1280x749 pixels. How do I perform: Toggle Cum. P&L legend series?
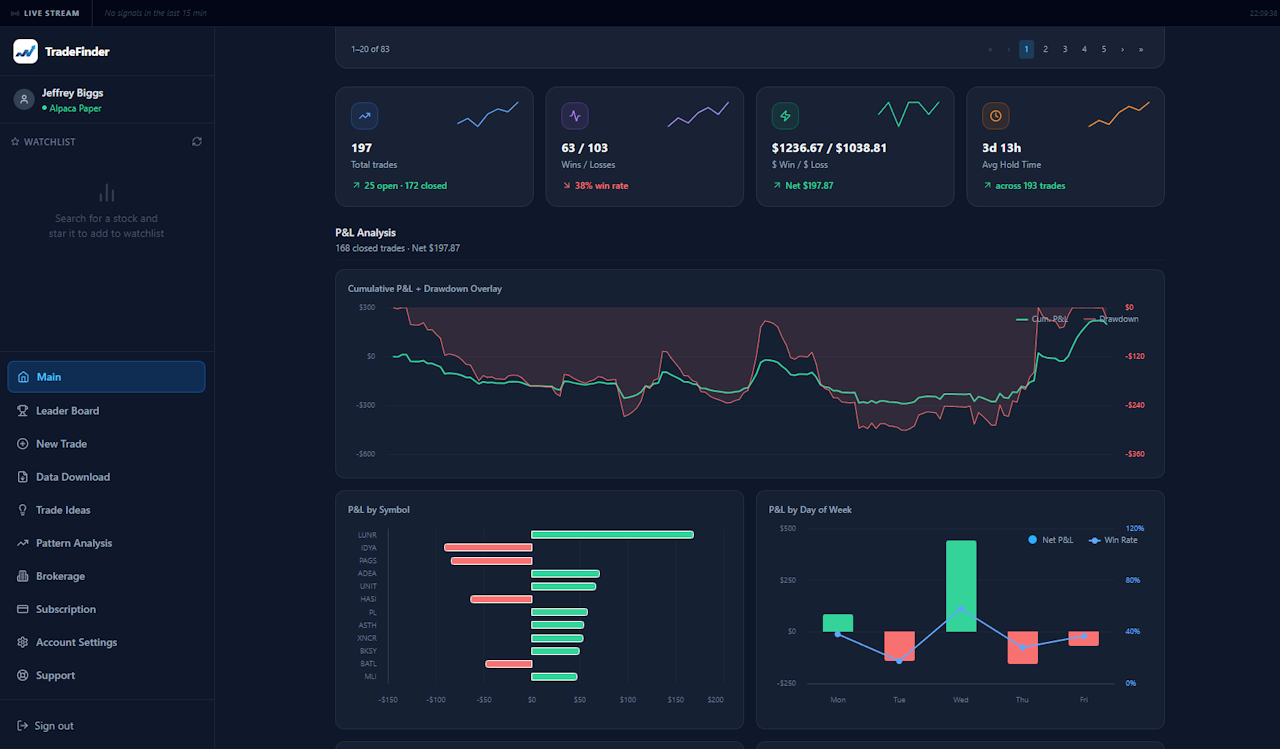1042,319
